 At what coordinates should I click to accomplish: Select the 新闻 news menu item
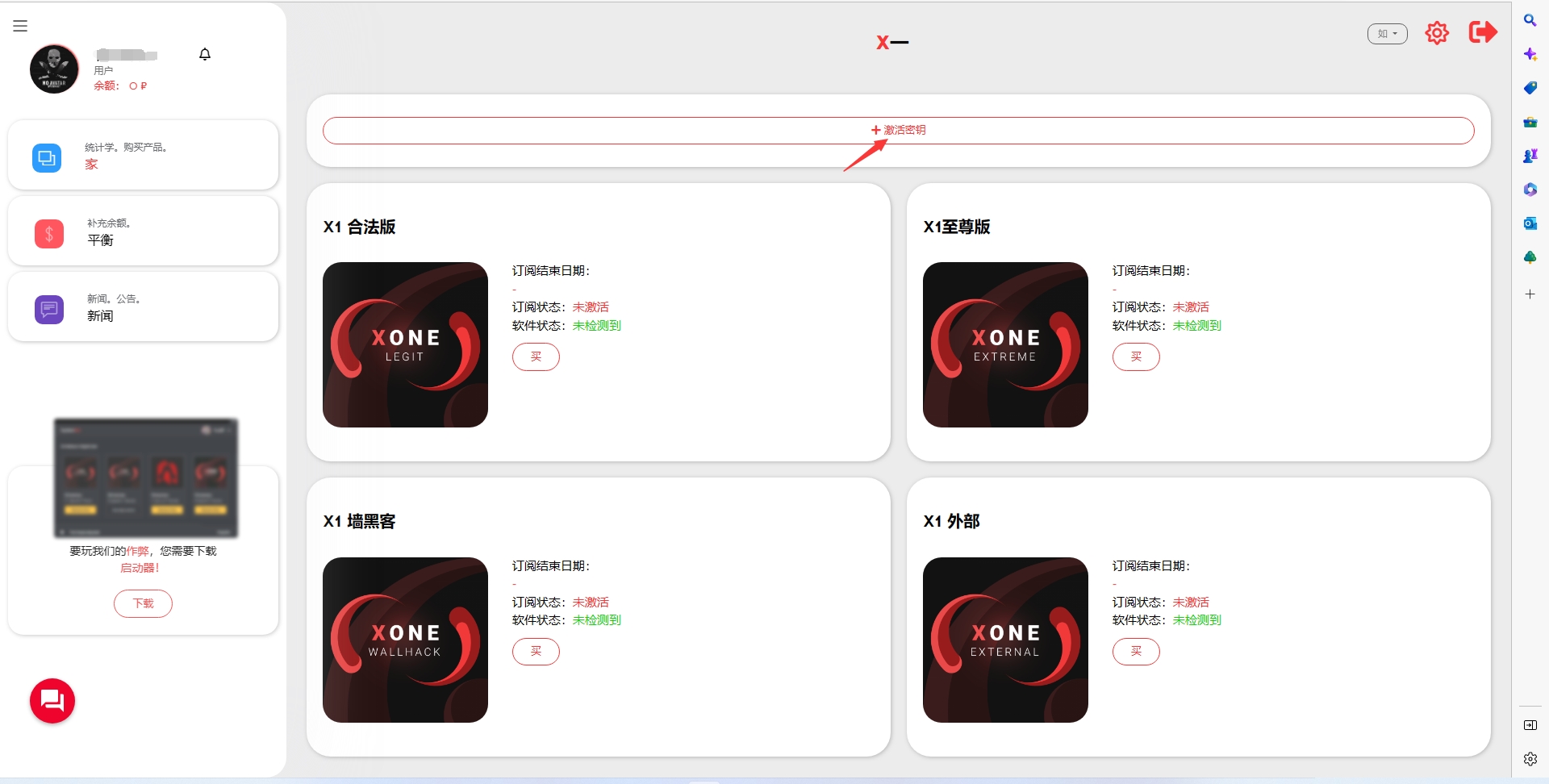coord(101,316)
